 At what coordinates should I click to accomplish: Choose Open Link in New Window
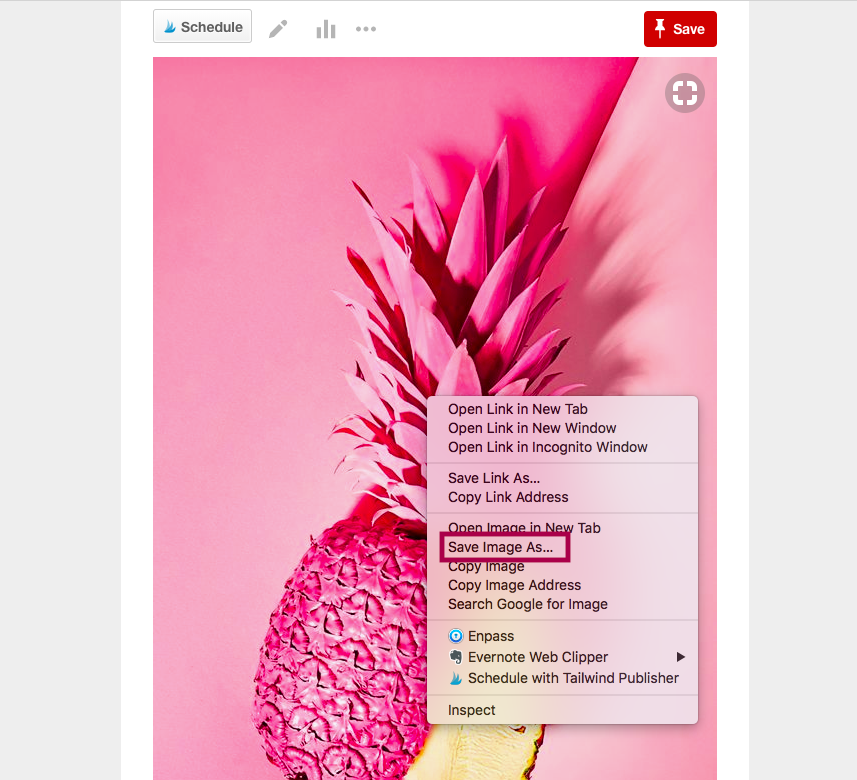562,428
